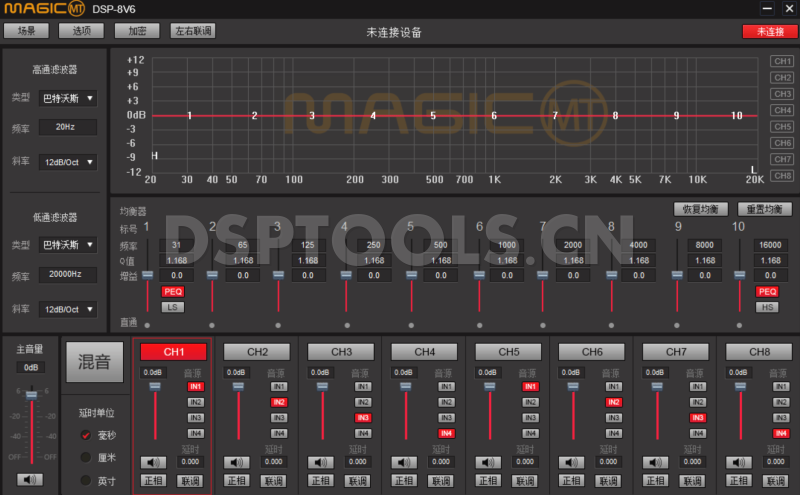Mute CH4 with its speaker icon
The width and height of the screenshot is (800, 495).
[404, 462]
